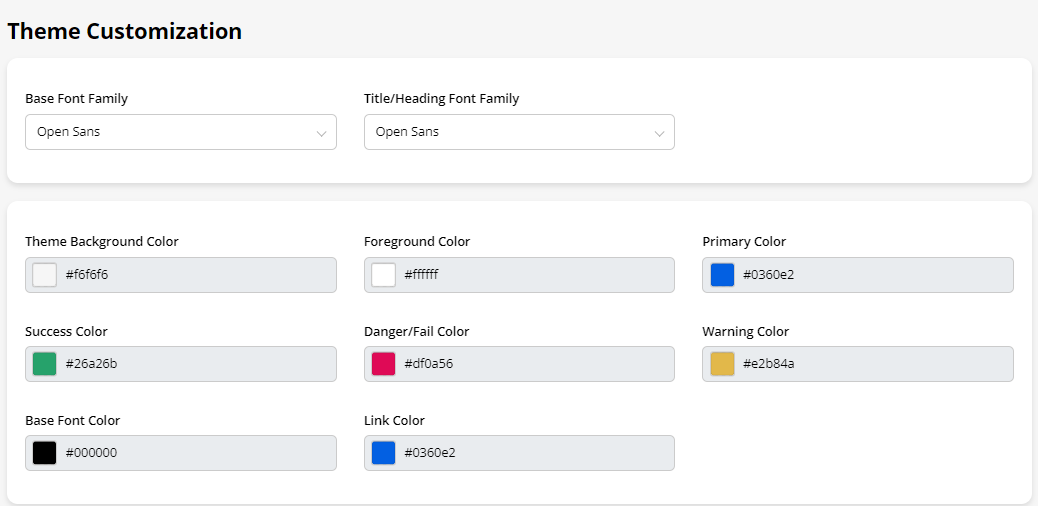Click the white Foreground Color swatch
Viewport: 1038px width, 506px height.
tap(383, 275)
